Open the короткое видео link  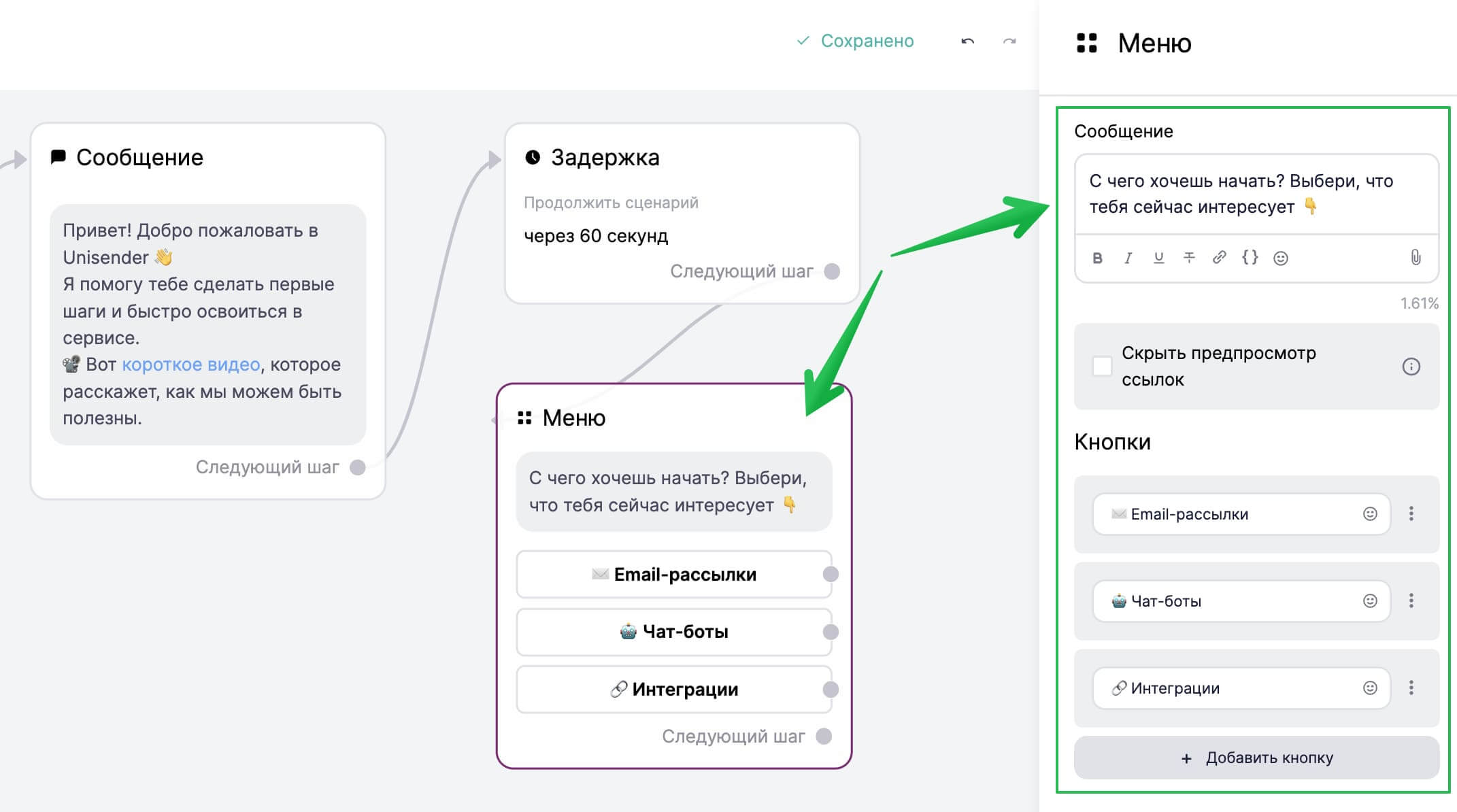click(x=191, y=365)
